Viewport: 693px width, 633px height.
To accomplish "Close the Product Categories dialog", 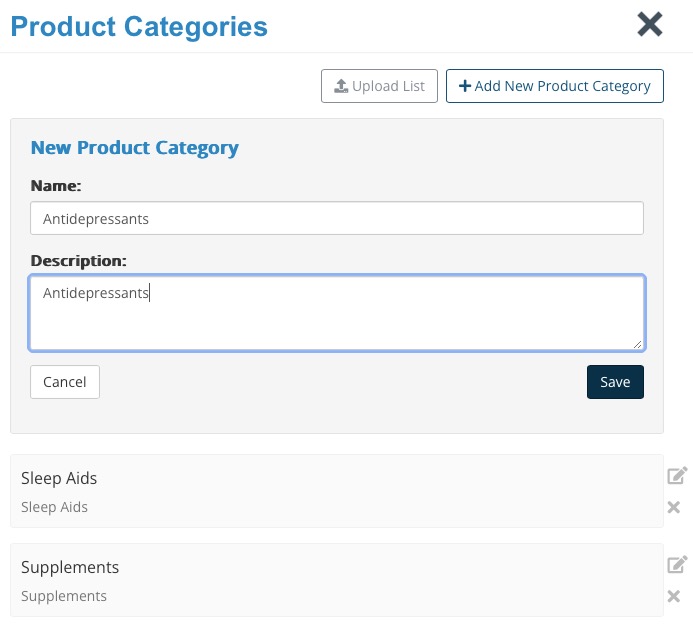I will click(649, 24).
